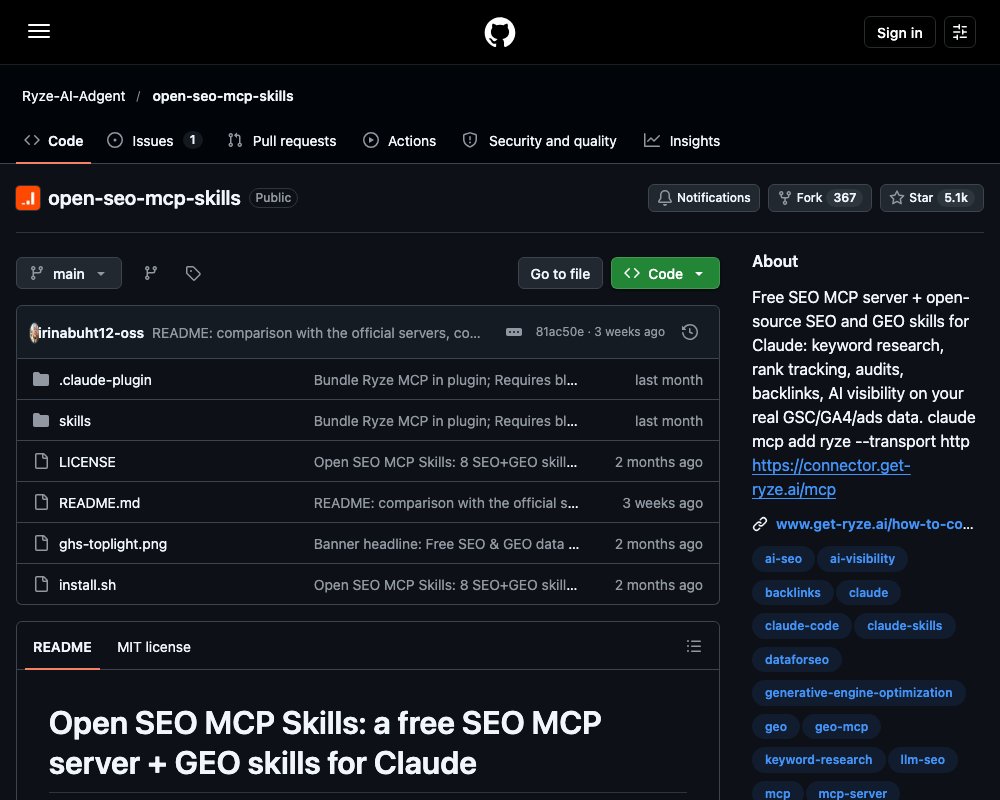Image resolution: width=1000 pixels, height=800 pixels.
Task: Star the repository
Action: click(932, 198)
